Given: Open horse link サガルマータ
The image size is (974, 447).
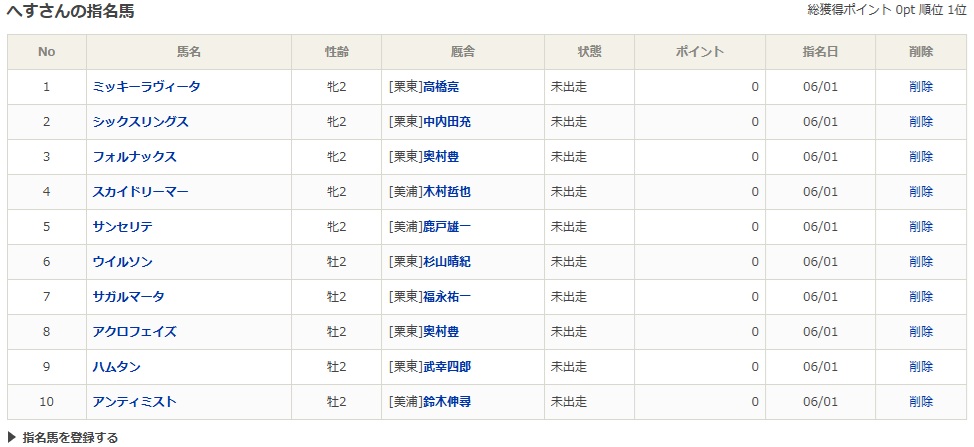Looking at the screenshot, I should [x=129, y=297].
